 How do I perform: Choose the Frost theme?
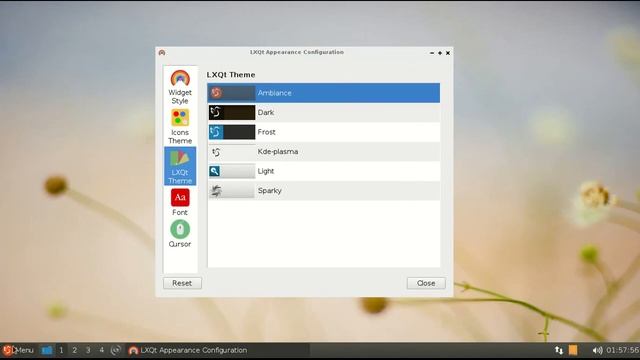[x=324, y=132]
